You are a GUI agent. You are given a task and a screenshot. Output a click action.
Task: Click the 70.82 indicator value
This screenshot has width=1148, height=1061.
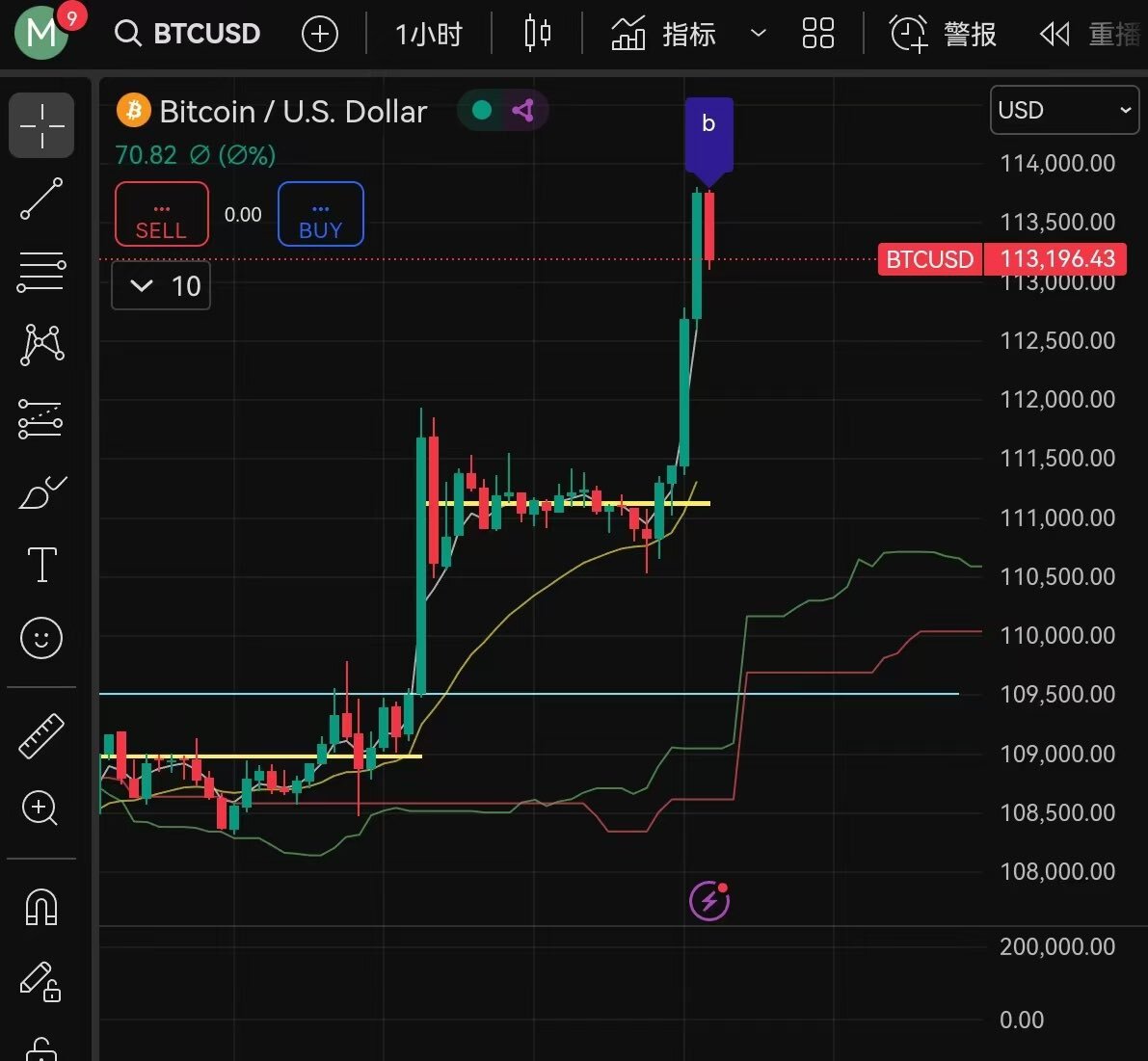pyautogui.click(x=146, y=155)
